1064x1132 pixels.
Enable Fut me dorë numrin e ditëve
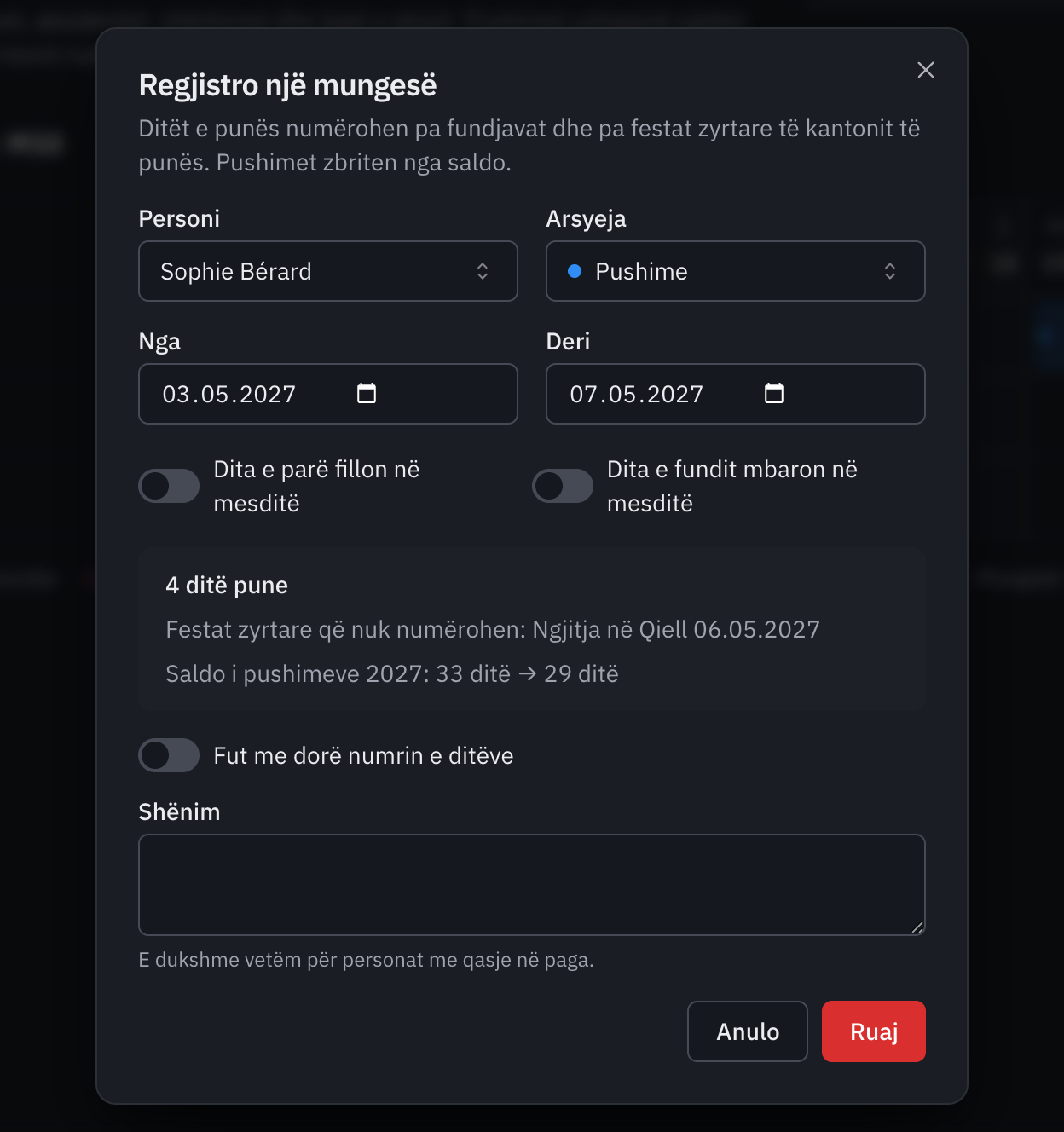(x=169, y=755)
